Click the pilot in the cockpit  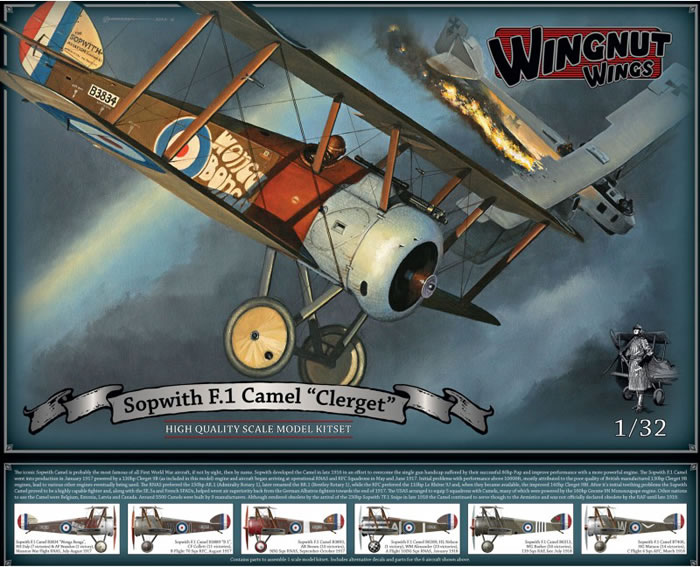332,150
